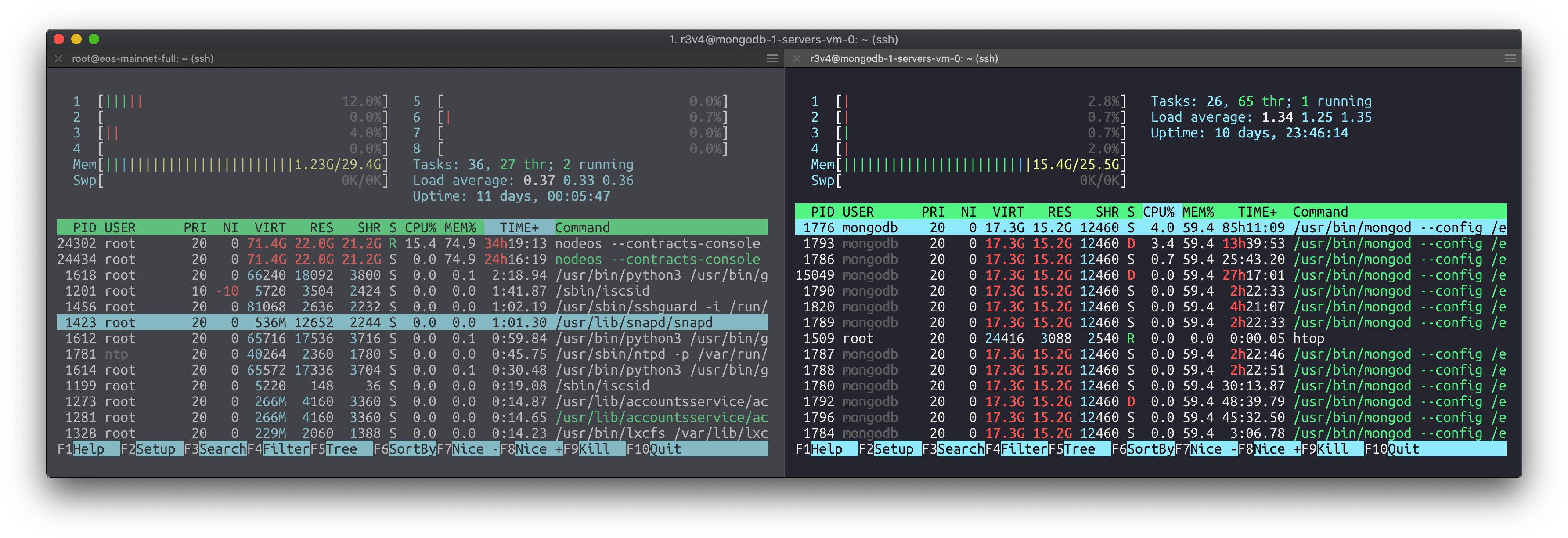Click the green zoom window button
This screenshot has width=1568, height=538.
(94, 39)
